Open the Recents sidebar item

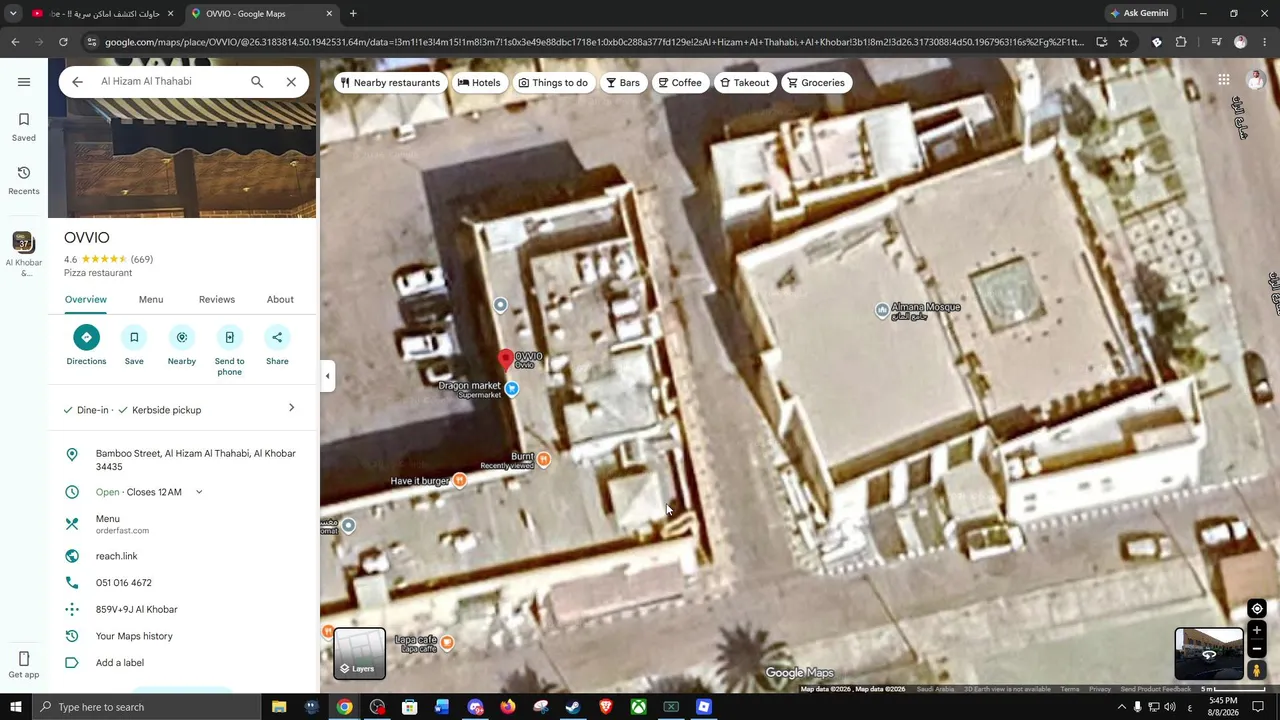coord(24,181)
